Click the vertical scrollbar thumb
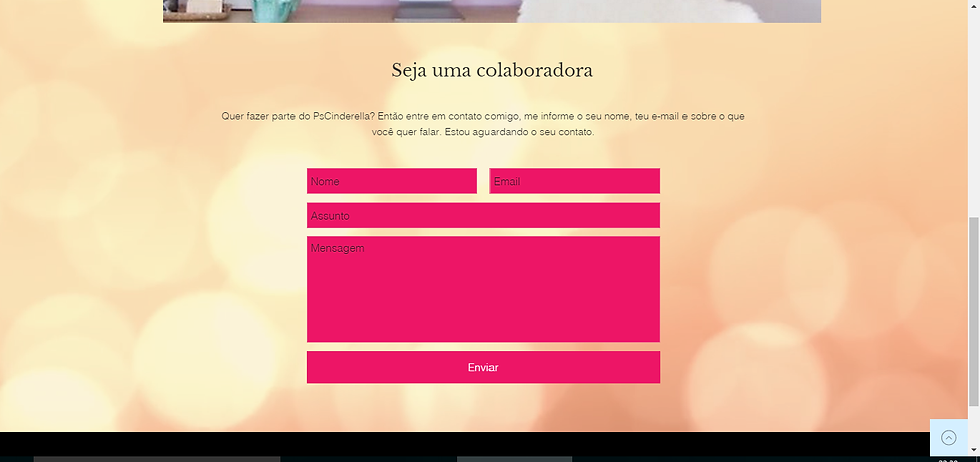Image resolution: width=980 pixels, height=462 pixels. 974,311
